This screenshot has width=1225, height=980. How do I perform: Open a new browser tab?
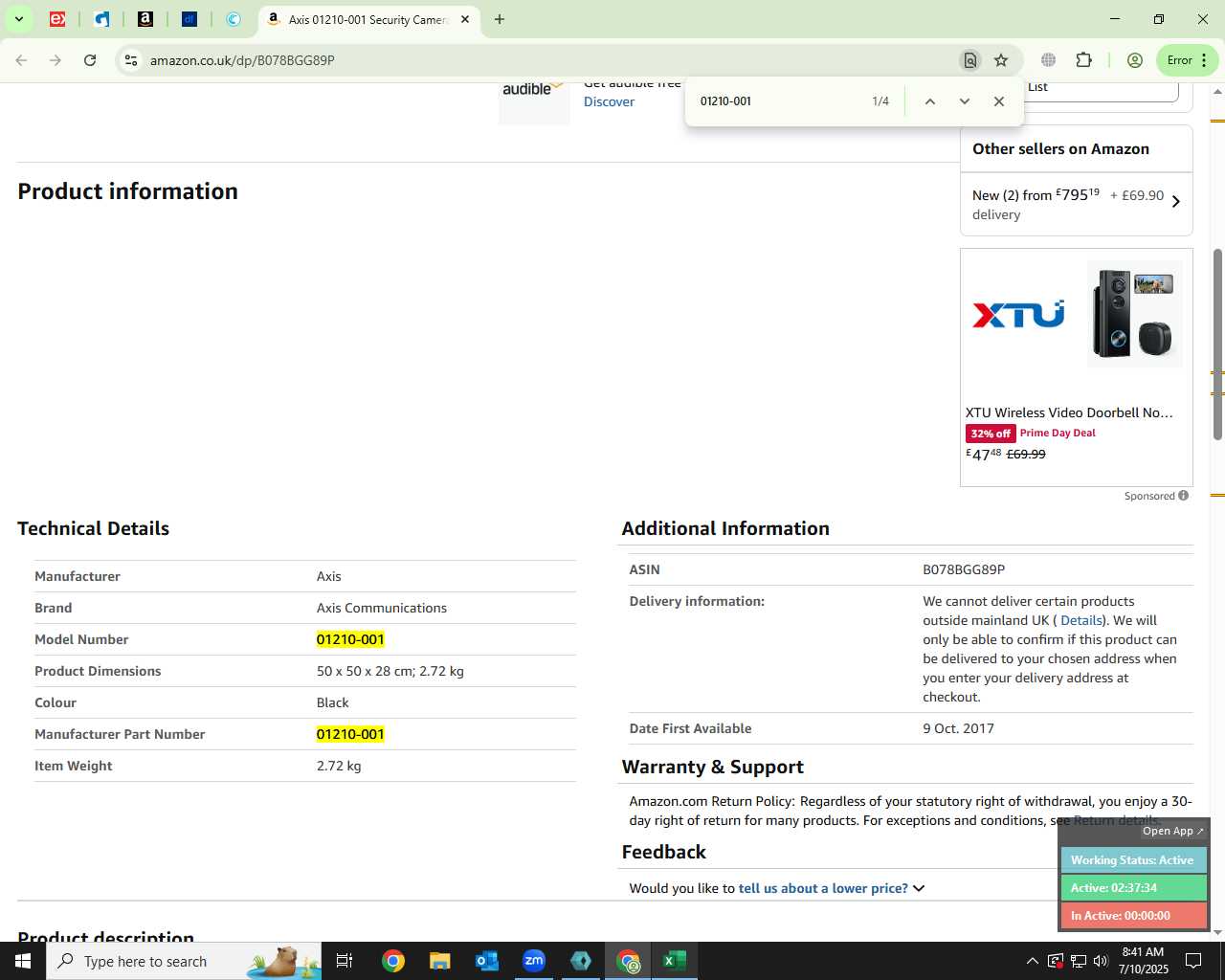pyautogui.click(x=500, y=19)
